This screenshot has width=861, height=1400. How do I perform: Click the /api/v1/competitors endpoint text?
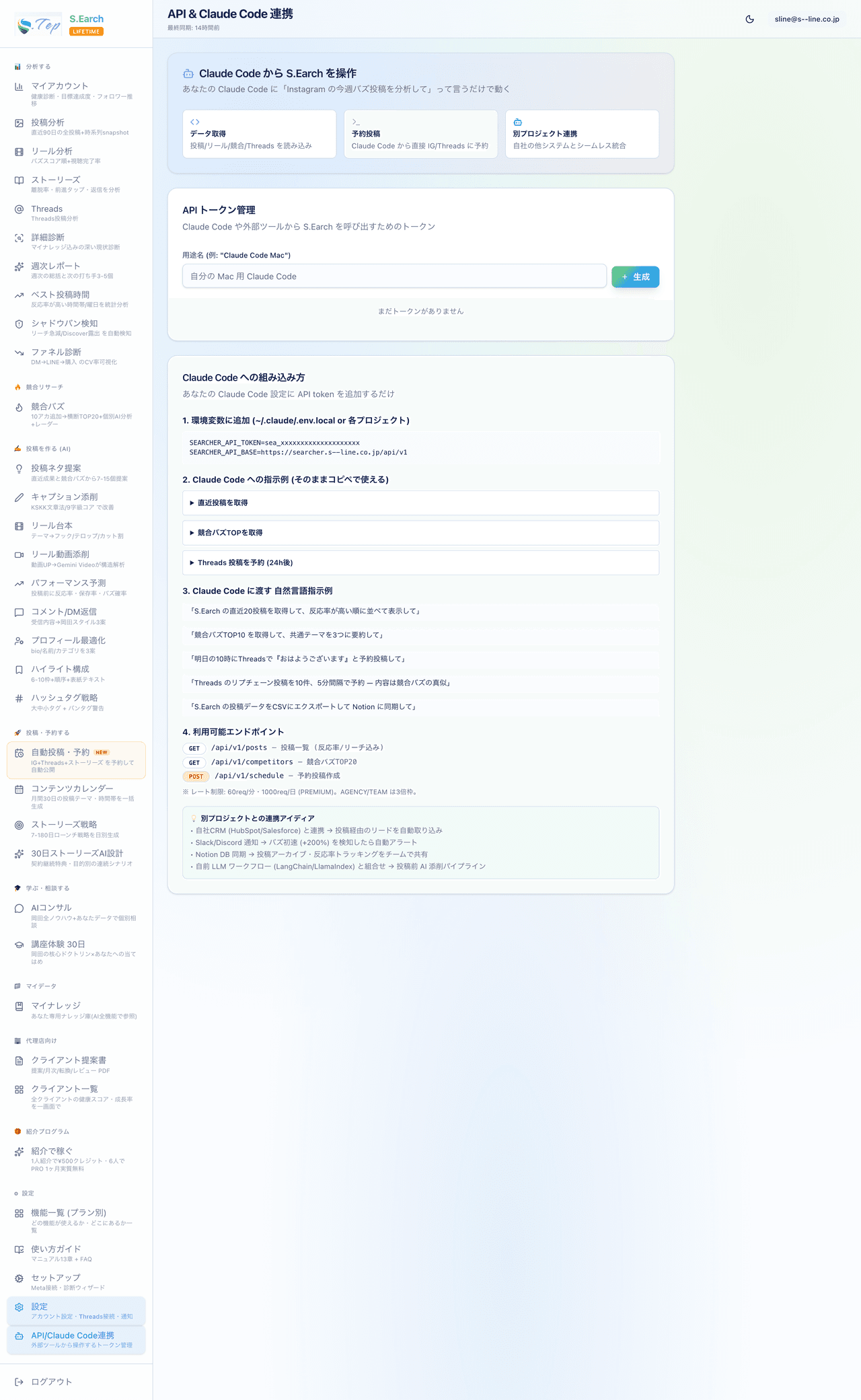252,762
